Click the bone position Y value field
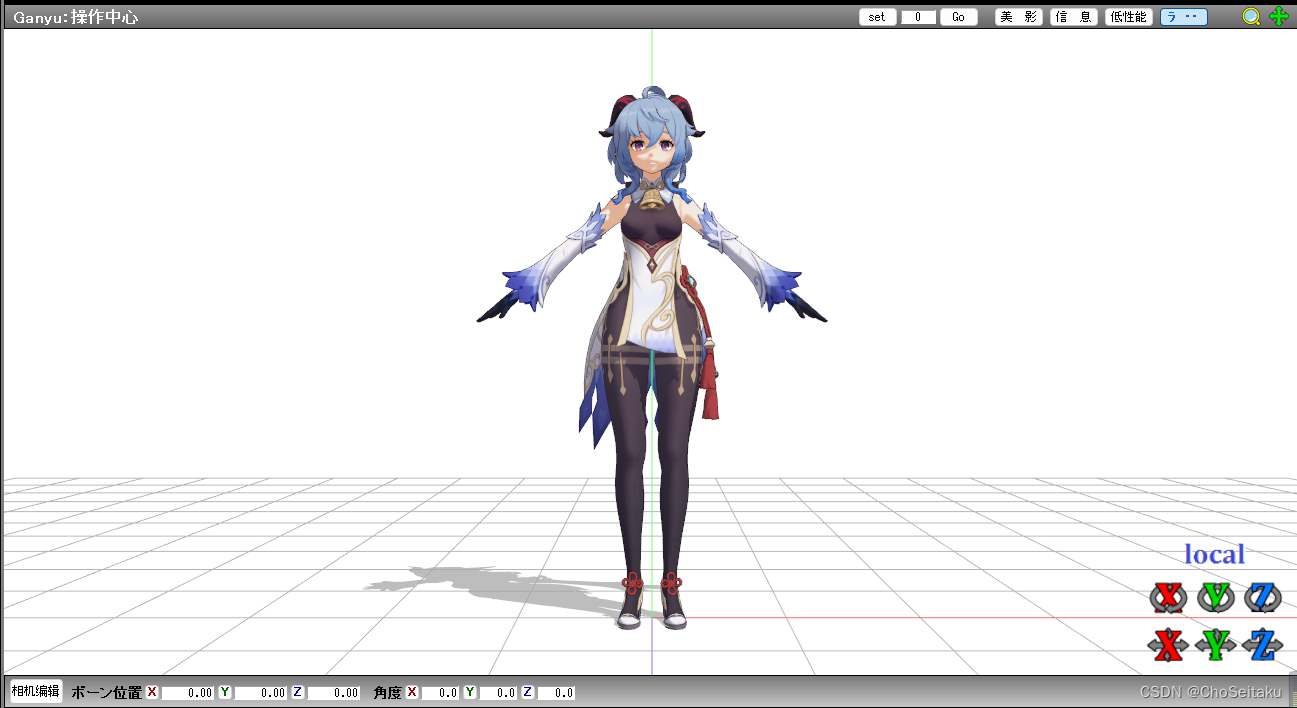The width and height of the screenshot is (1297, 708). click(x=260, y=692)
